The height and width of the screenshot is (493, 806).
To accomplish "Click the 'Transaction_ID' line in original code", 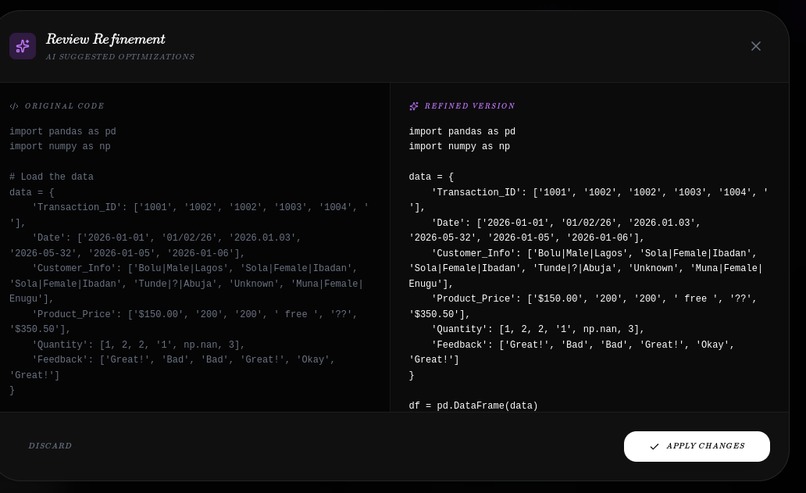I will 200,207.
